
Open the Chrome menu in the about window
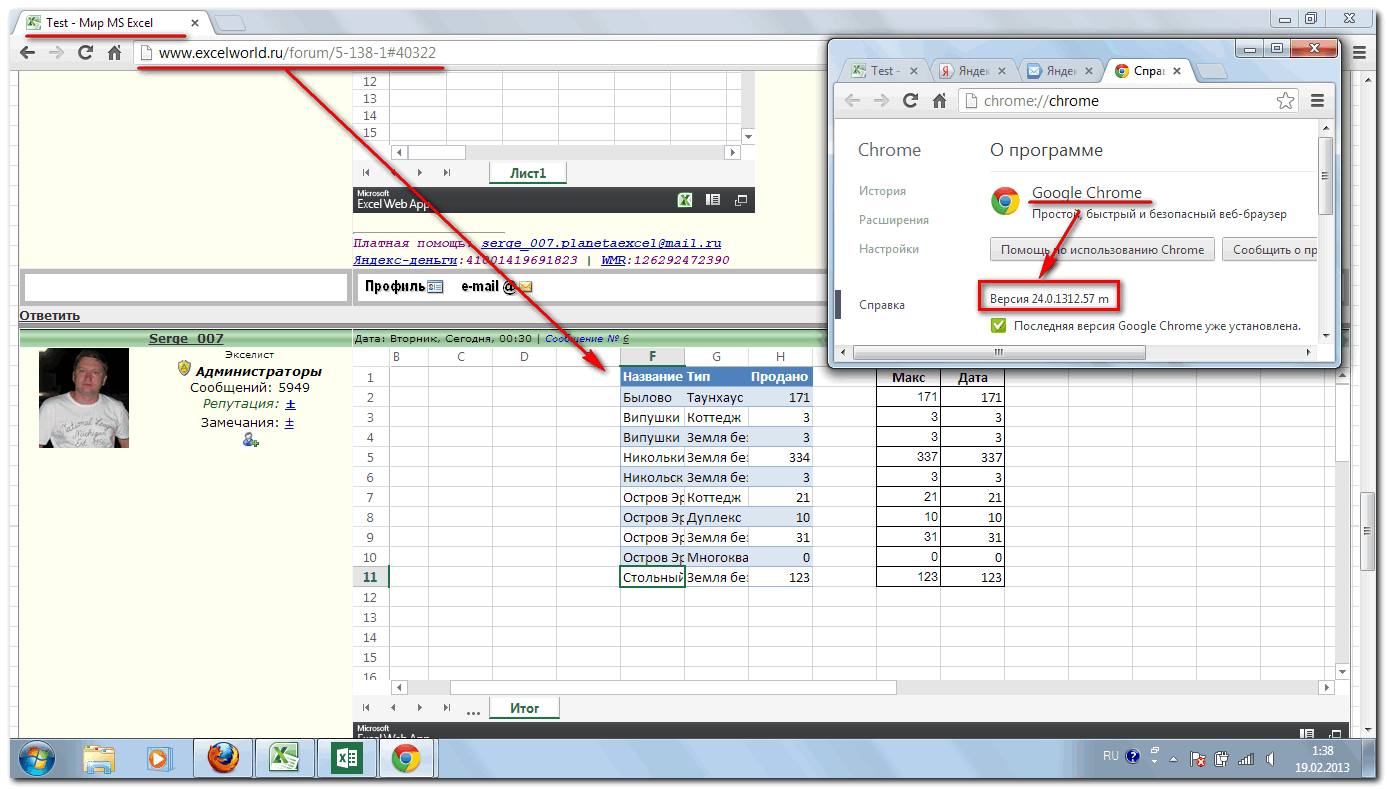click(x=1317, y=100)
